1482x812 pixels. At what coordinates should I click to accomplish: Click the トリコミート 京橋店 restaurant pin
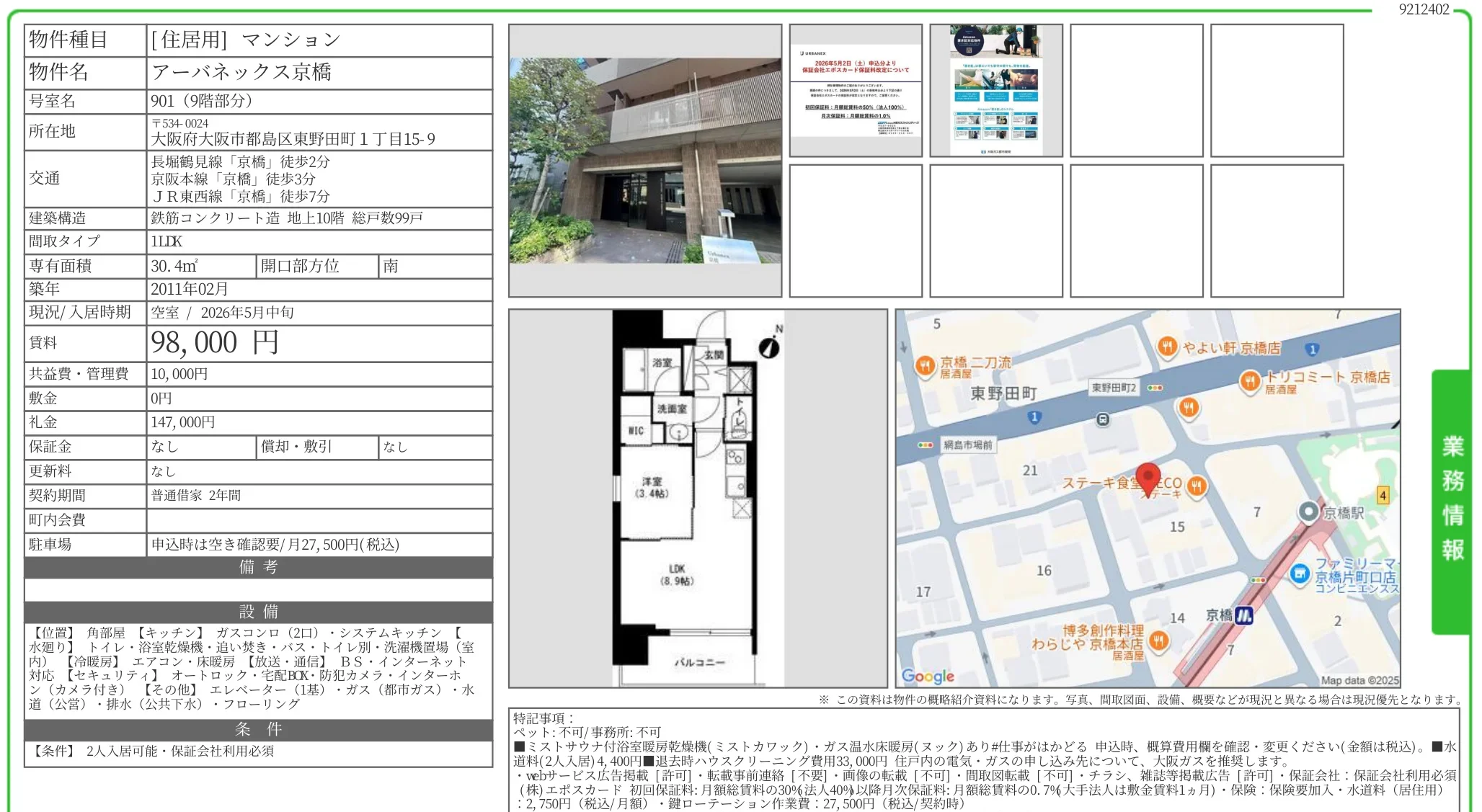click(x=1249, y=381)
